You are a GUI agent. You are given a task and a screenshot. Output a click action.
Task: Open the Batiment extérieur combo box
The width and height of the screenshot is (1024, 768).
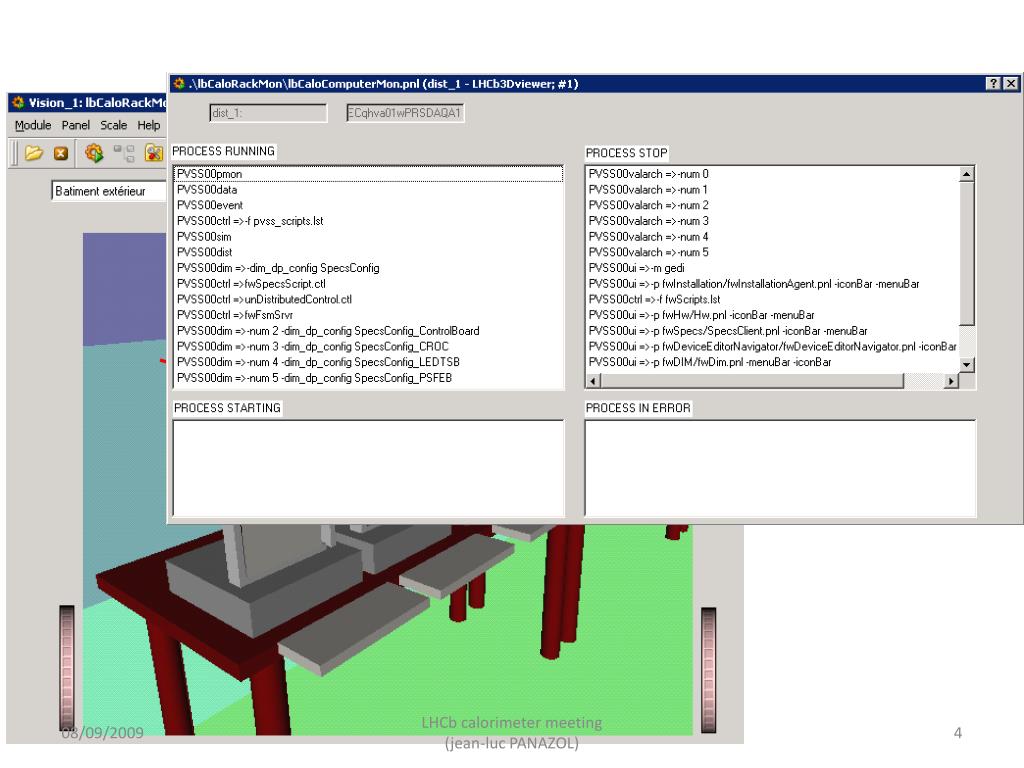point(109,191)
